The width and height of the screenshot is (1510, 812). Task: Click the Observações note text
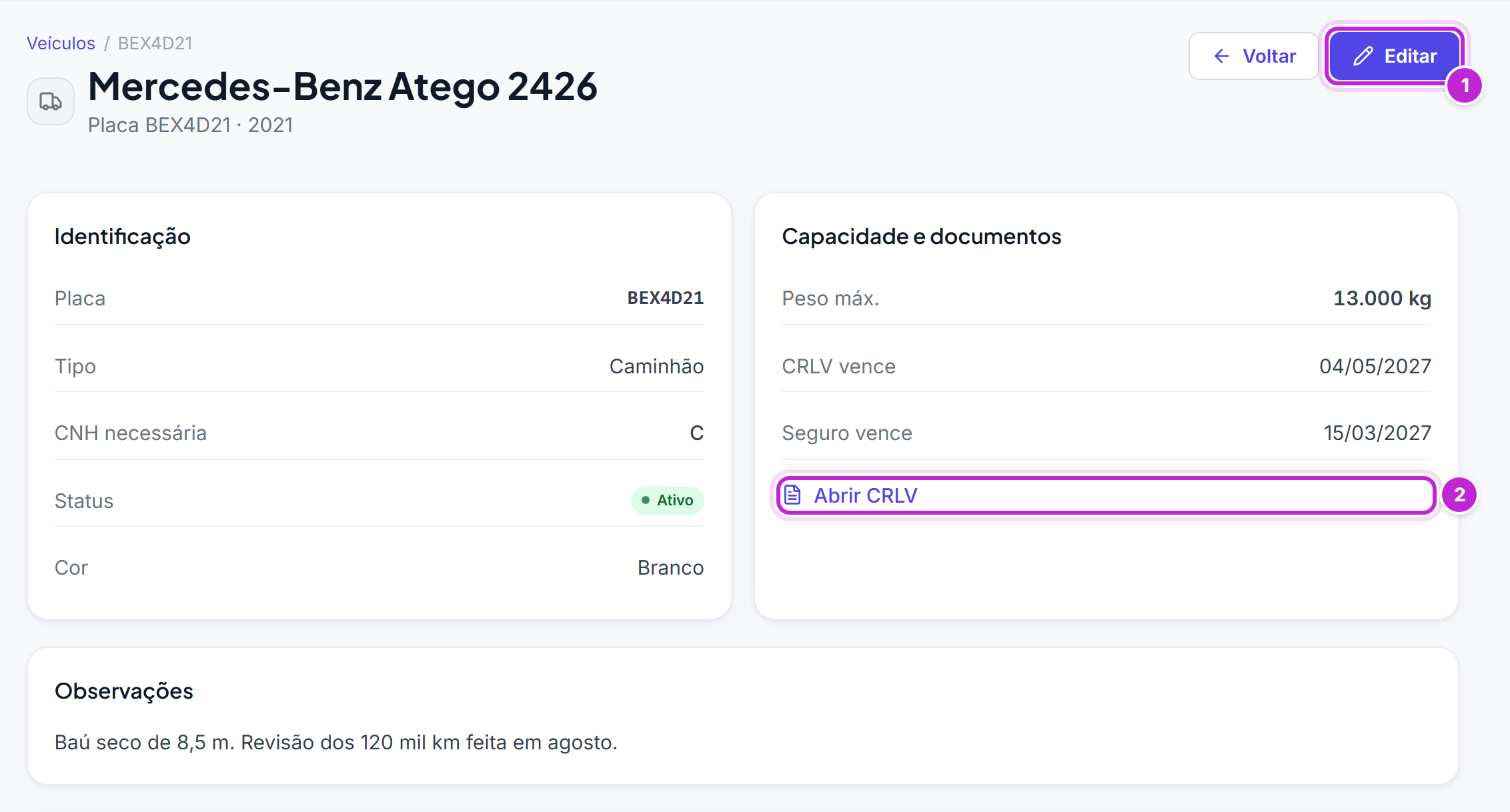(x=336, y=742)
